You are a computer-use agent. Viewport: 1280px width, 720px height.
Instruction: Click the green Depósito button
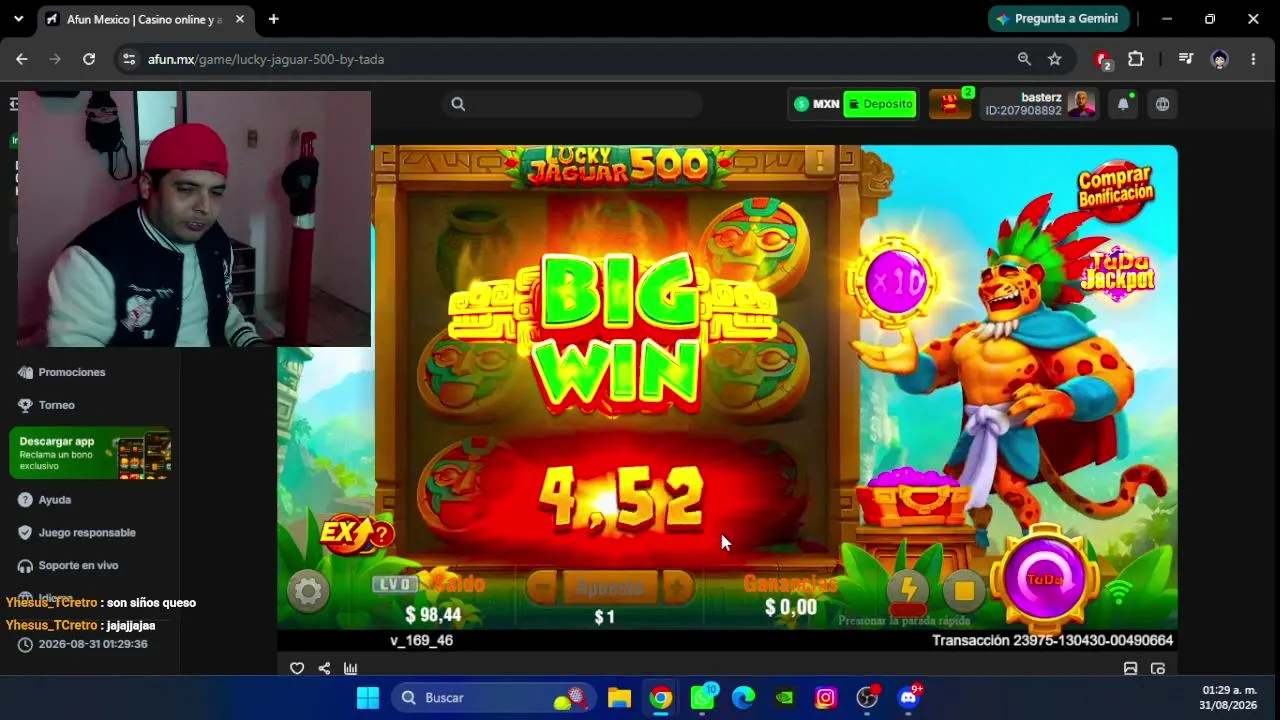pyautogui.click(x=880, y=104)
